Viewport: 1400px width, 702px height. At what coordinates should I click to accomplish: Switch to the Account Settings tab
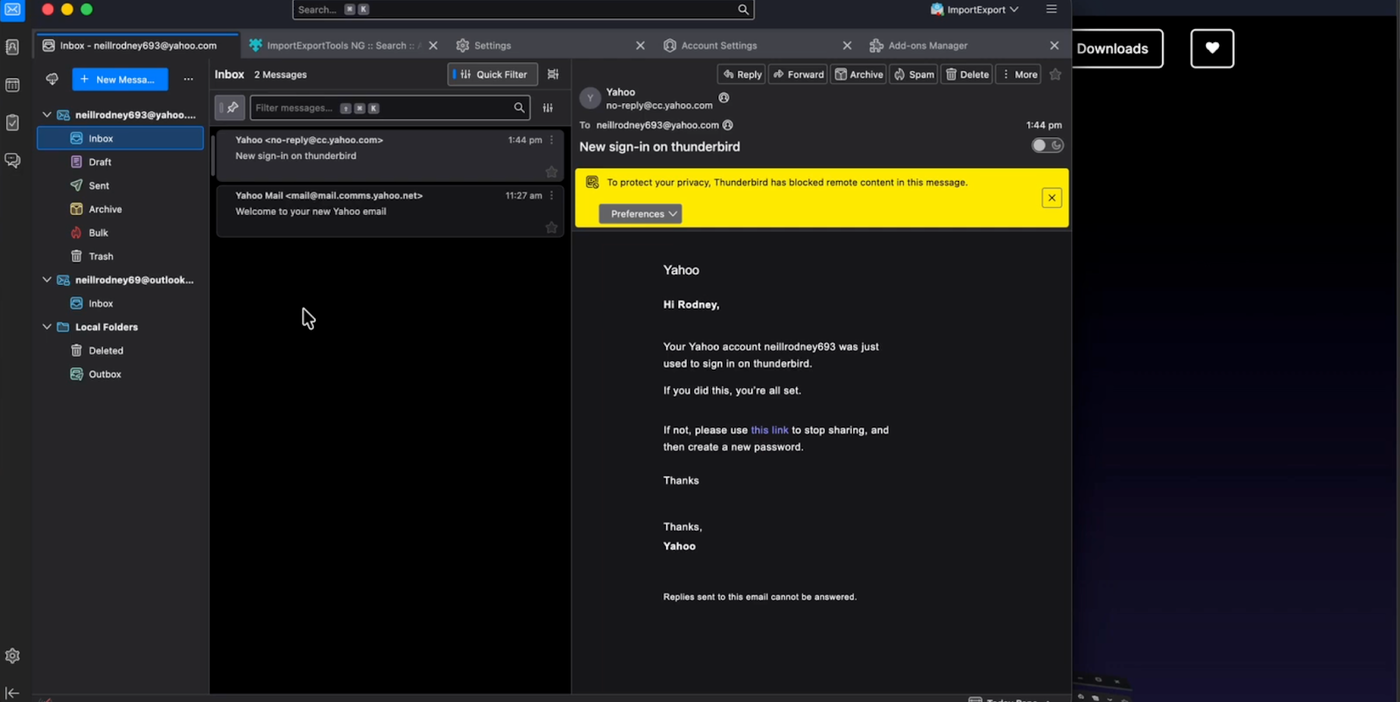pos(718,45)
